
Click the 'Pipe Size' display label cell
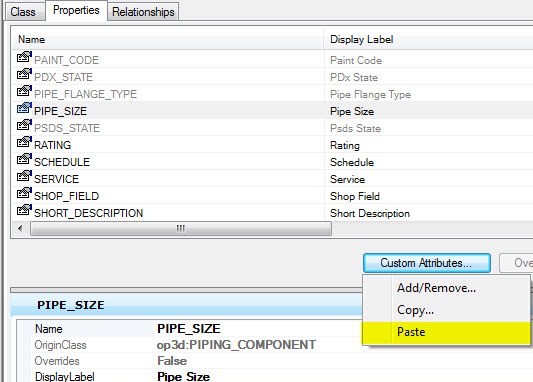click(352, 111)
